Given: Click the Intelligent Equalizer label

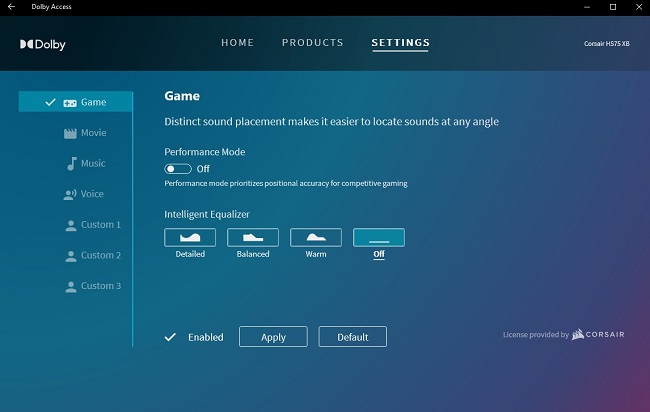Looking at the screenshot, I should (207, 214).
